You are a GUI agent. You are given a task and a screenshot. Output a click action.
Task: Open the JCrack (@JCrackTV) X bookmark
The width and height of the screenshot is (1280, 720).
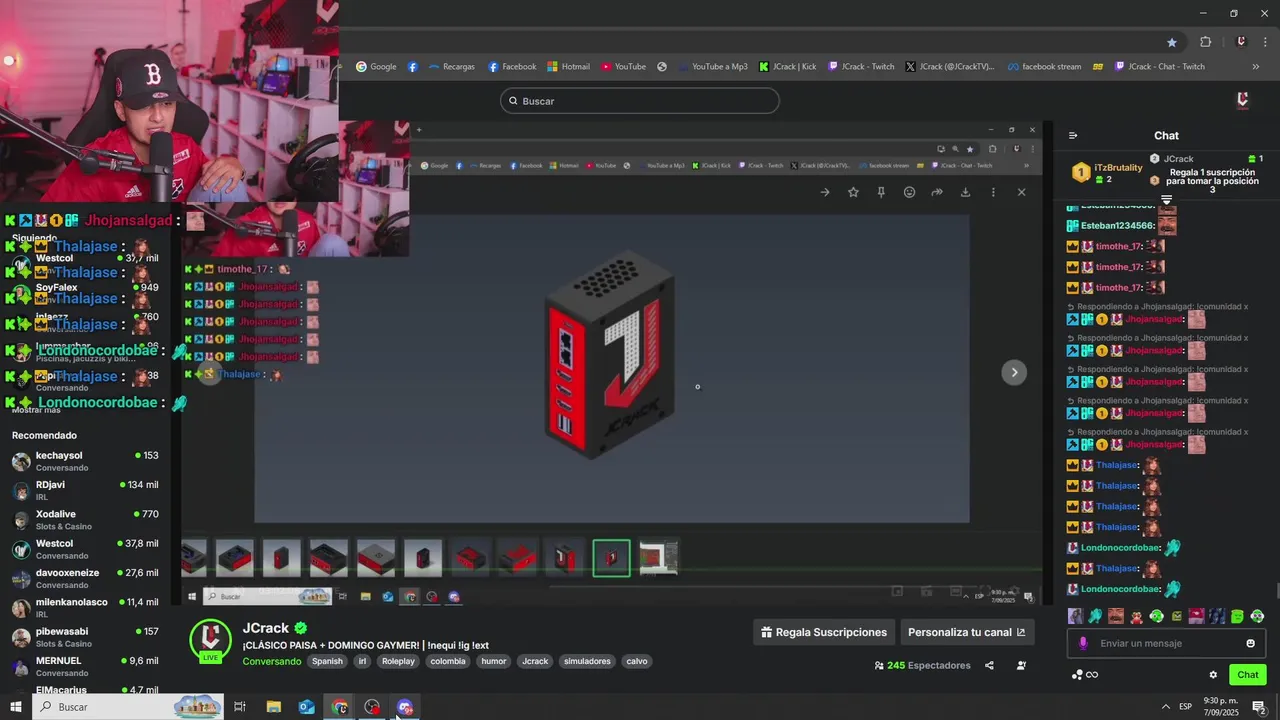coord(950,67)
